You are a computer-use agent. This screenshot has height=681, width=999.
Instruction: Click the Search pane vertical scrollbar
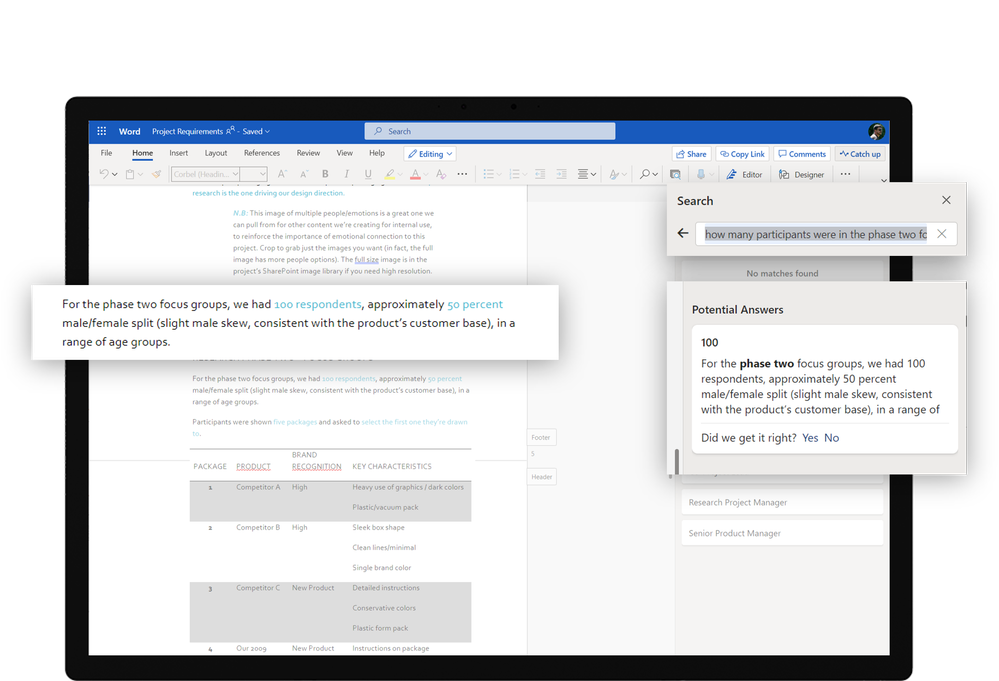[x=676, y=462]
